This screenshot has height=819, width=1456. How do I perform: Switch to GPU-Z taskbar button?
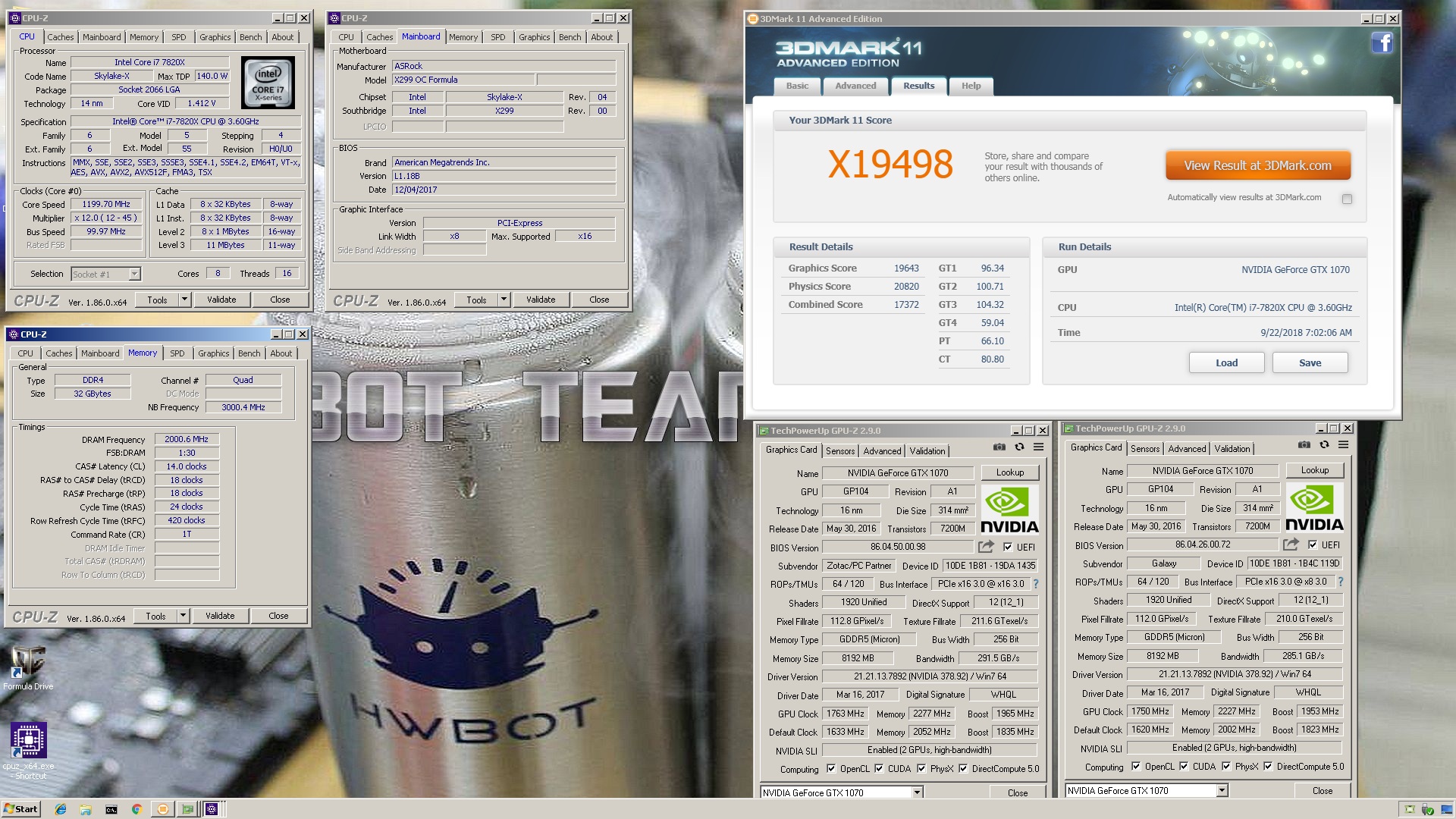click(x=187, y=809)
